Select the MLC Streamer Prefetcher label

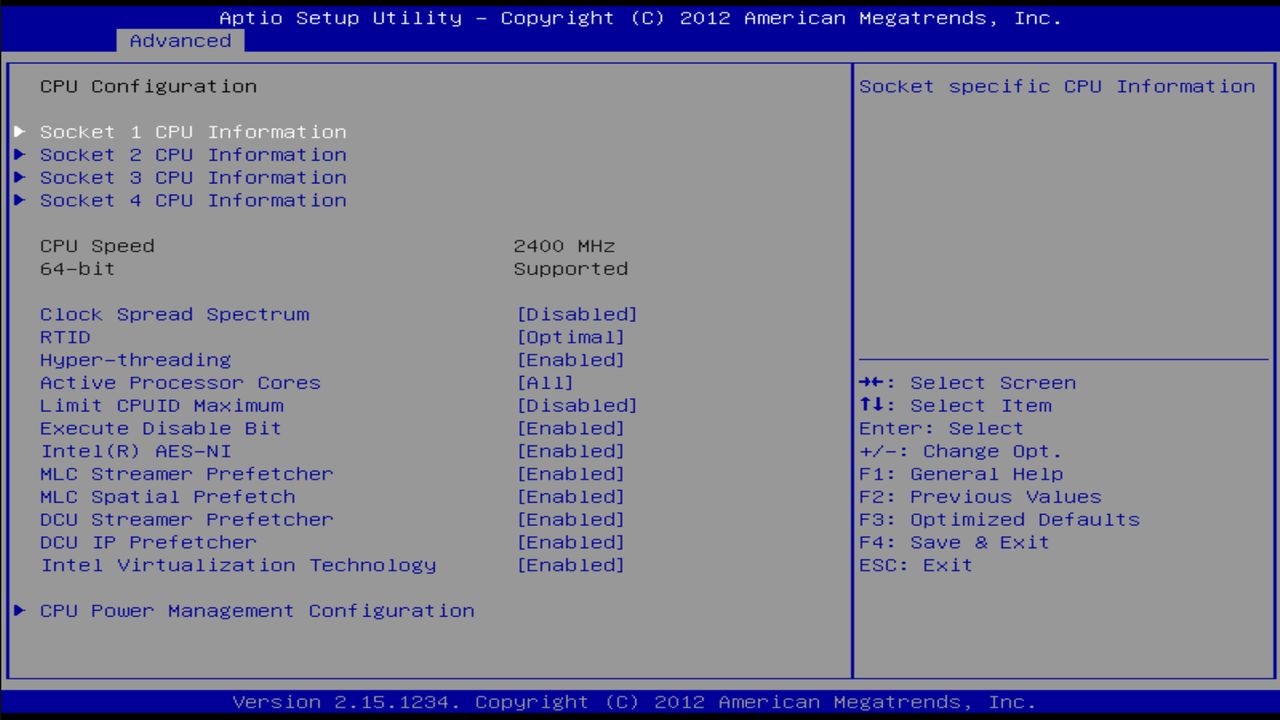tap(187, 474)
